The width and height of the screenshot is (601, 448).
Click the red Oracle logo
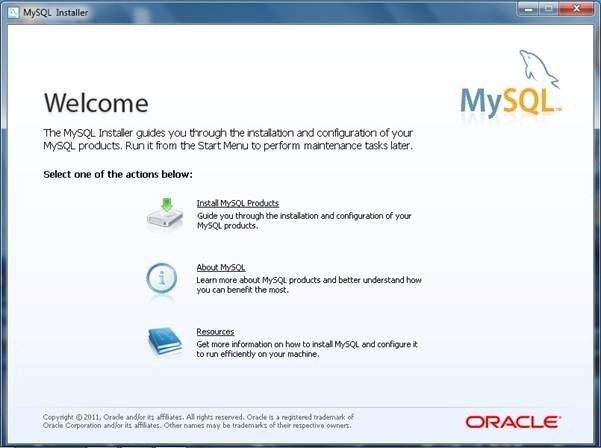(x=513, y=422)
